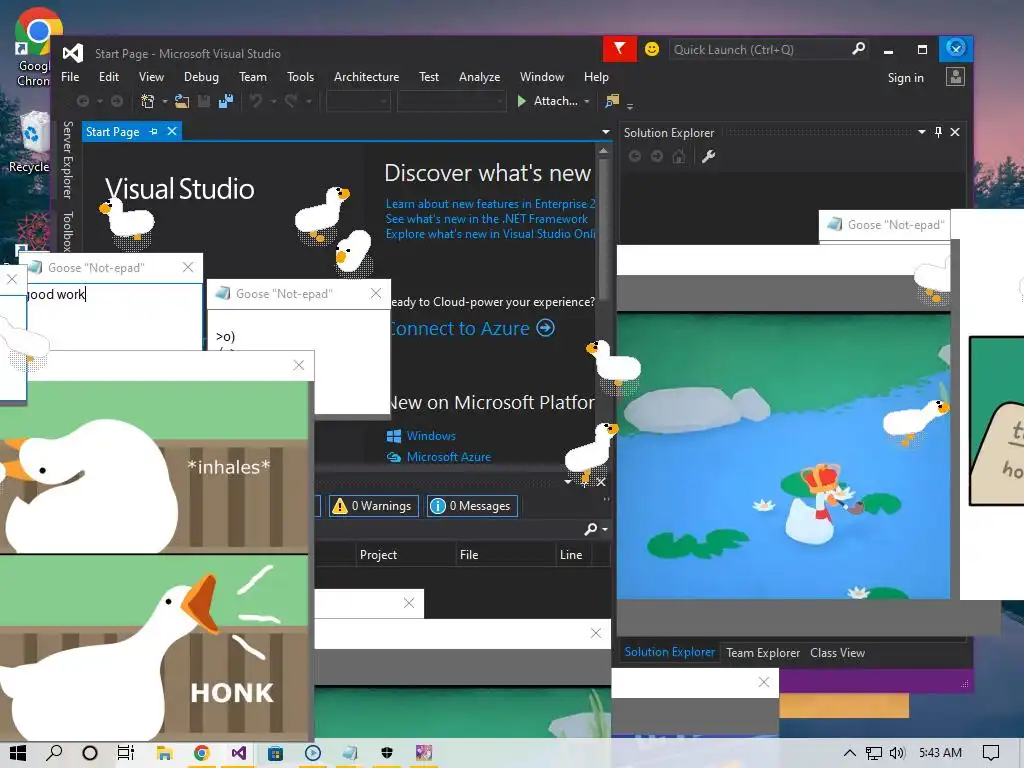This screenshot has width=1024, height=768.
Task: Click Visual Studio taskbar icon
Action: point(239,753)
